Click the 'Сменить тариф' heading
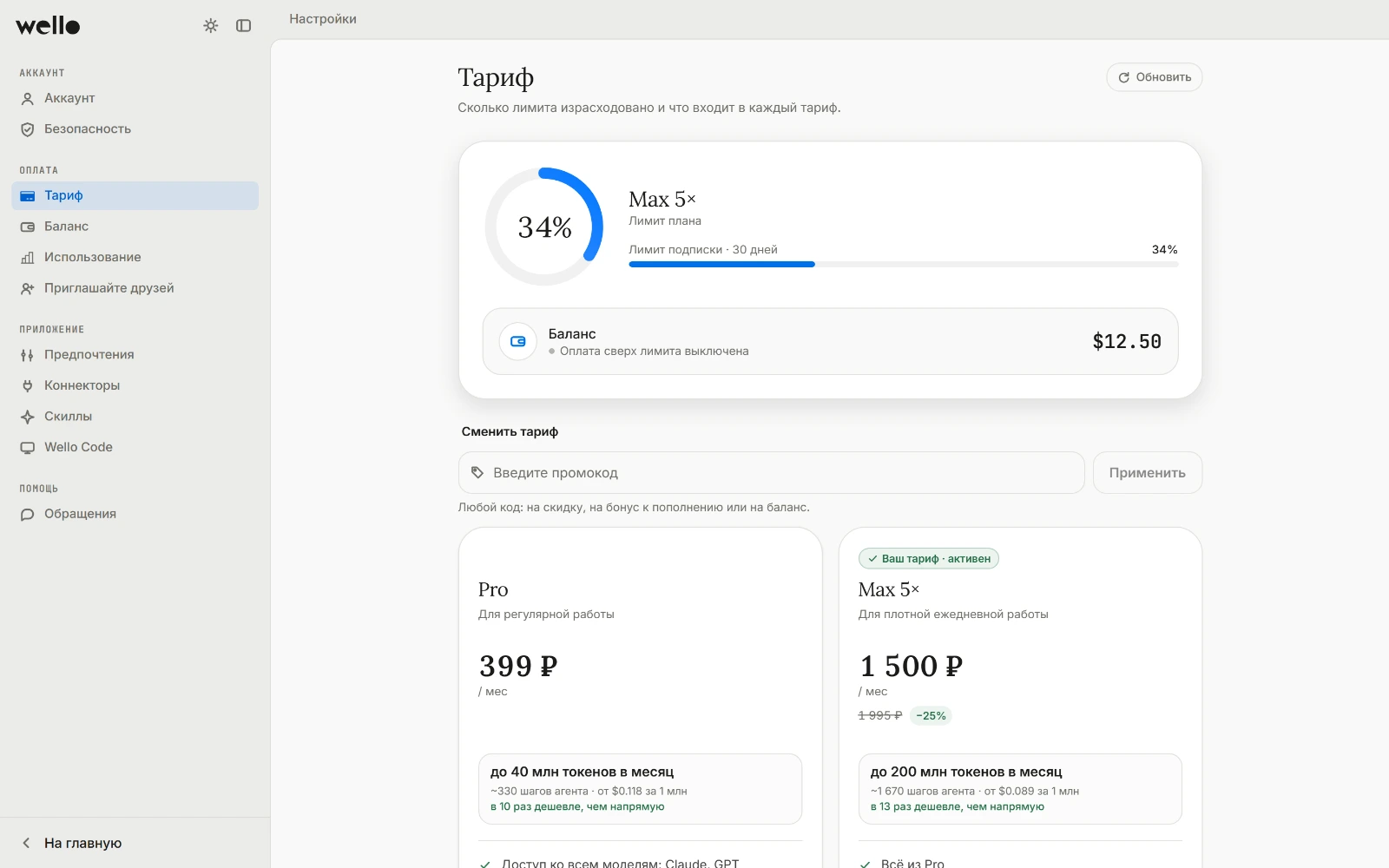This screenshot has width=1389, height=868. [x=510, y=431]
